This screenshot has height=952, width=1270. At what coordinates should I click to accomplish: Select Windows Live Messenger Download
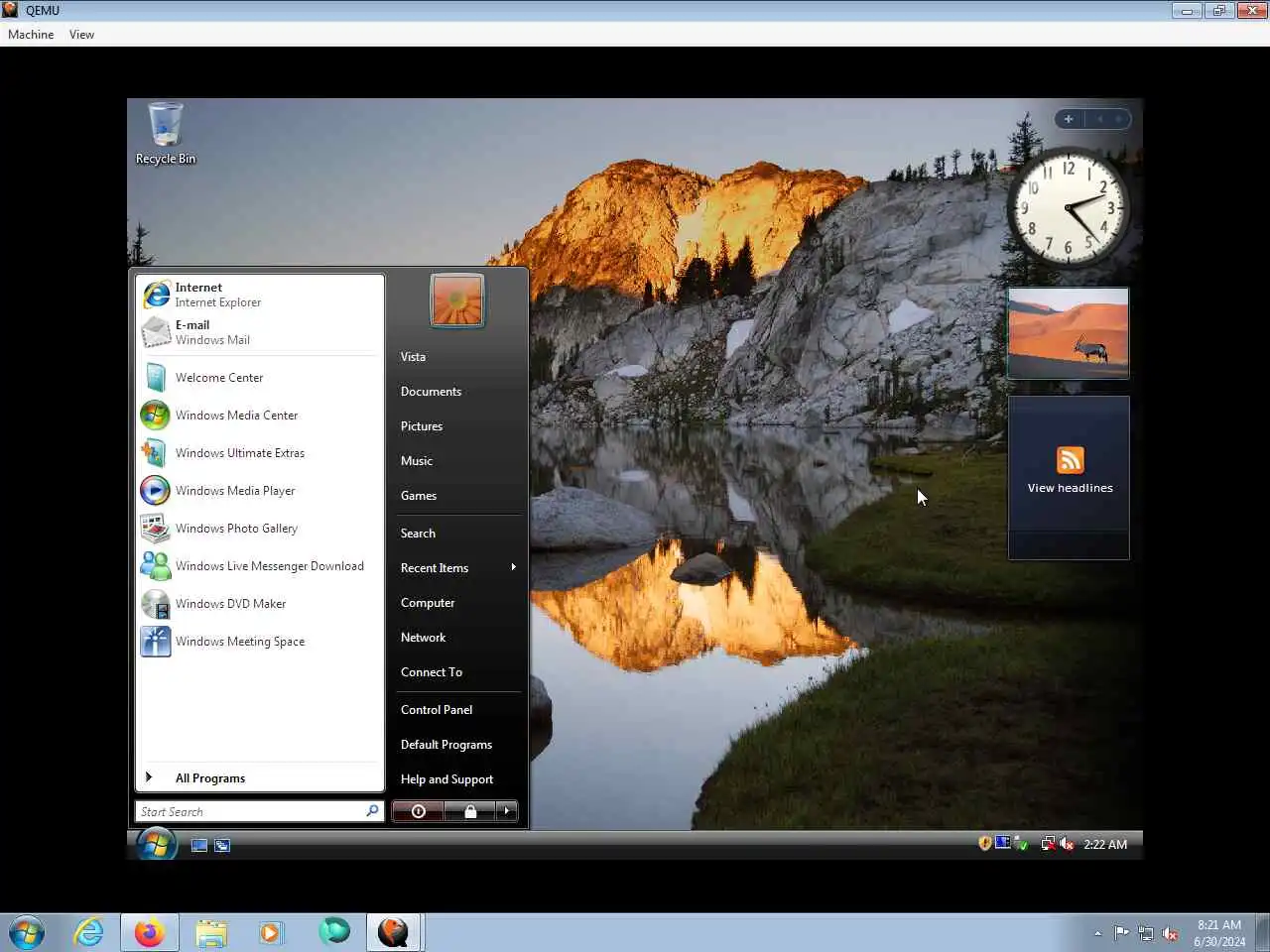coord(258,566)
